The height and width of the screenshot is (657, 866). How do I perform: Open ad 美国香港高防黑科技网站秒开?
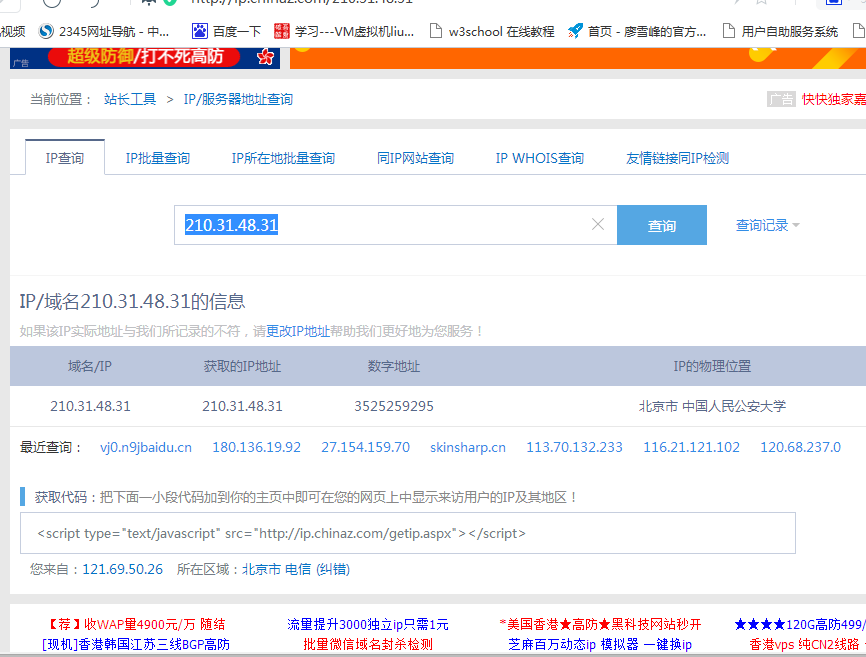point(600,624)
